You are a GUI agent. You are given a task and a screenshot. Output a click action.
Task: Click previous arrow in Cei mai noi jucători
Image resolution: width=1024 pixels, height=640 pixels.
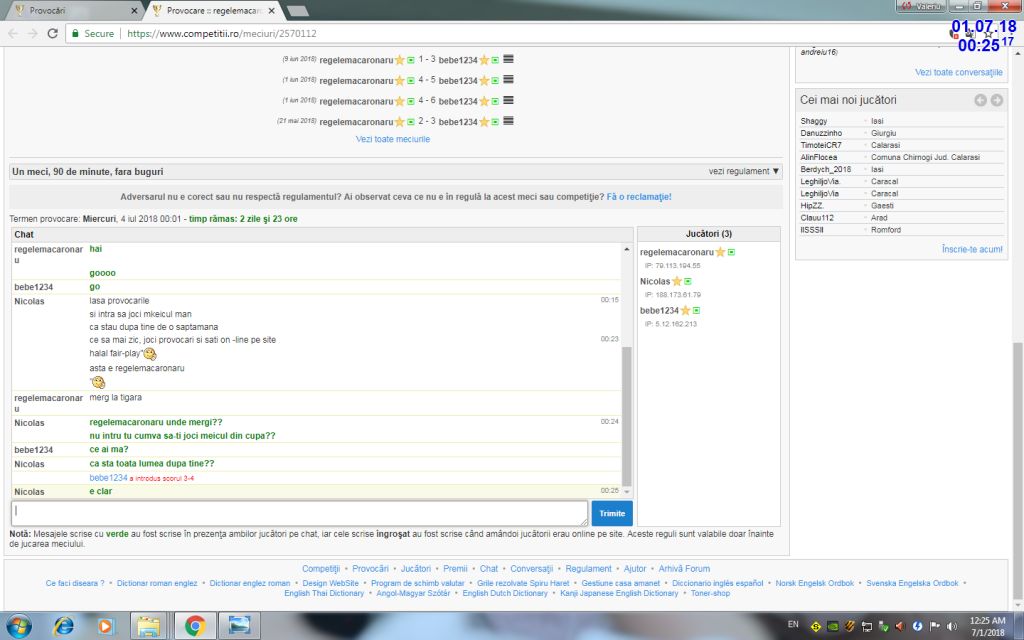pos(980,100)
